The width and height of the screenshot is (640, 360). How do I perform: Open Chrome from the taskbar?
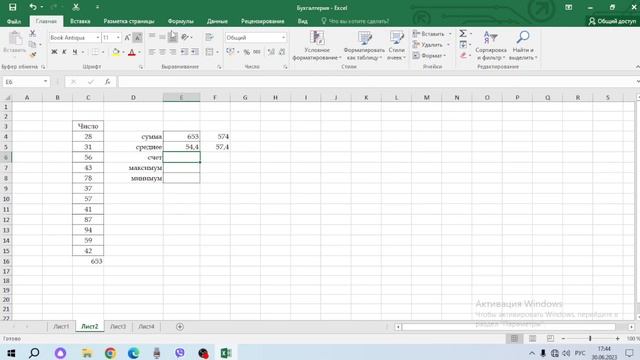coord(110,353)
